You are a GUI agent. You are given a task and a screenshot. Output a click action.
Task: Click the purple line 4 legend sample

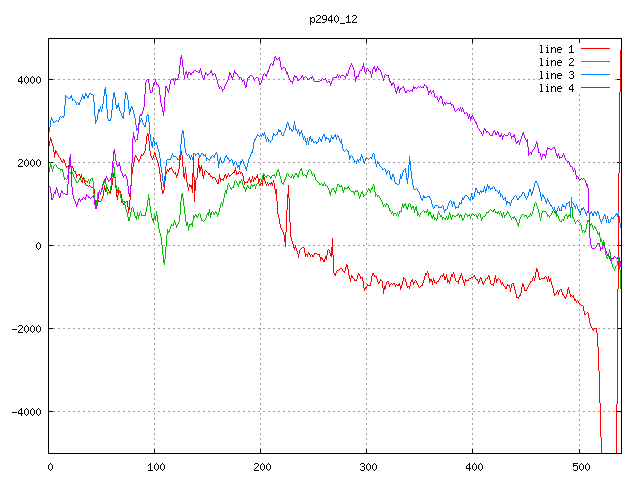point(595,88)
